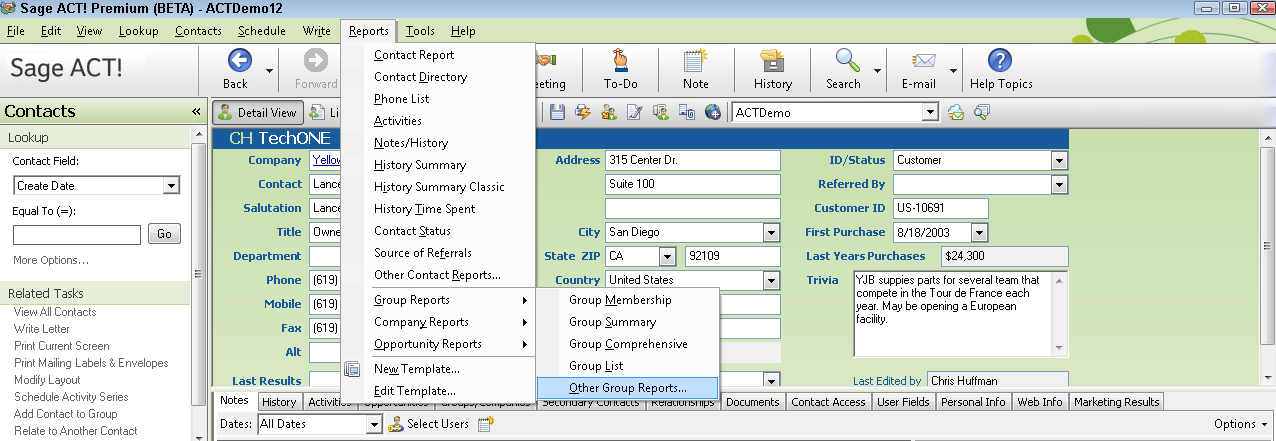Open the Schedule menu
Screen dimensions: 1276x441
pos(262,31)
